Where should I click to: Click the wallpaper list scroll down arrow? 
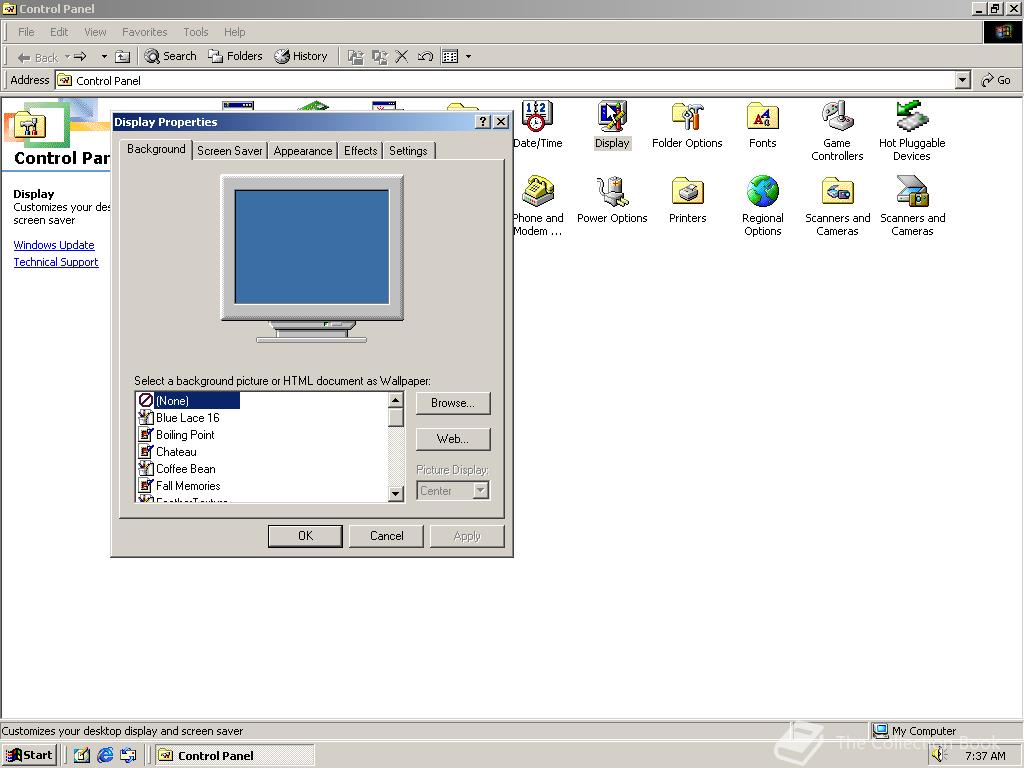click(396, 494)
